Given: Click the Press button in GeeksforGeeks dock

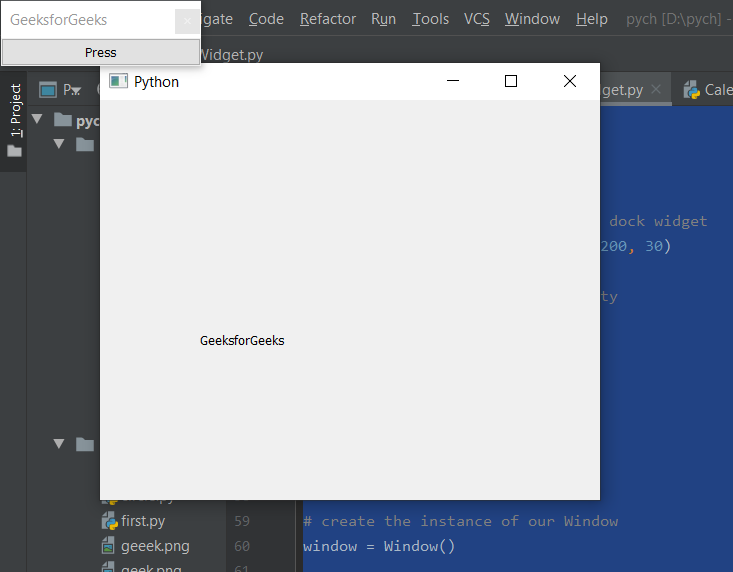Looking at the screenshot, I should pyautogui.click(x=101, y=52).
